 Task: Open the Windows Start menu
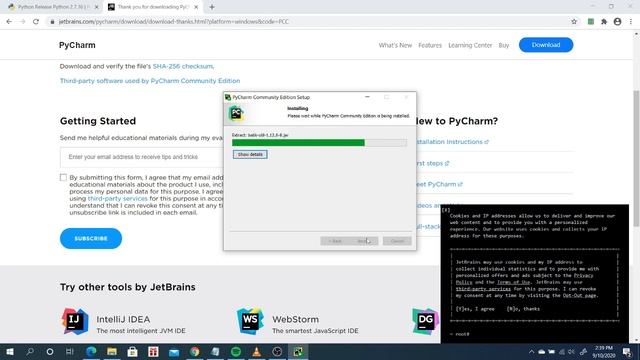10,351
